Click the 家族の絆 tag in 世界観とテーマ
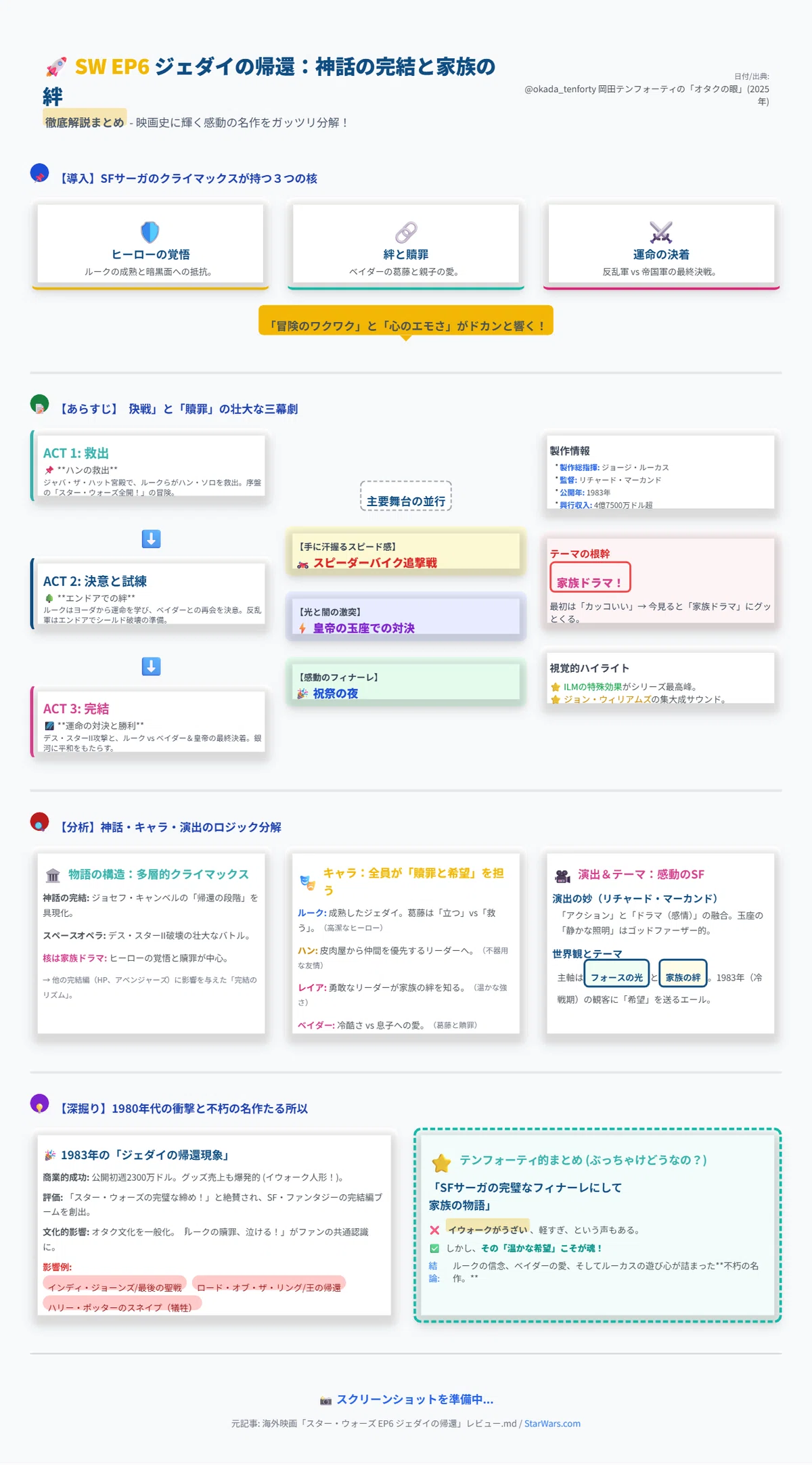 point(683,974)
